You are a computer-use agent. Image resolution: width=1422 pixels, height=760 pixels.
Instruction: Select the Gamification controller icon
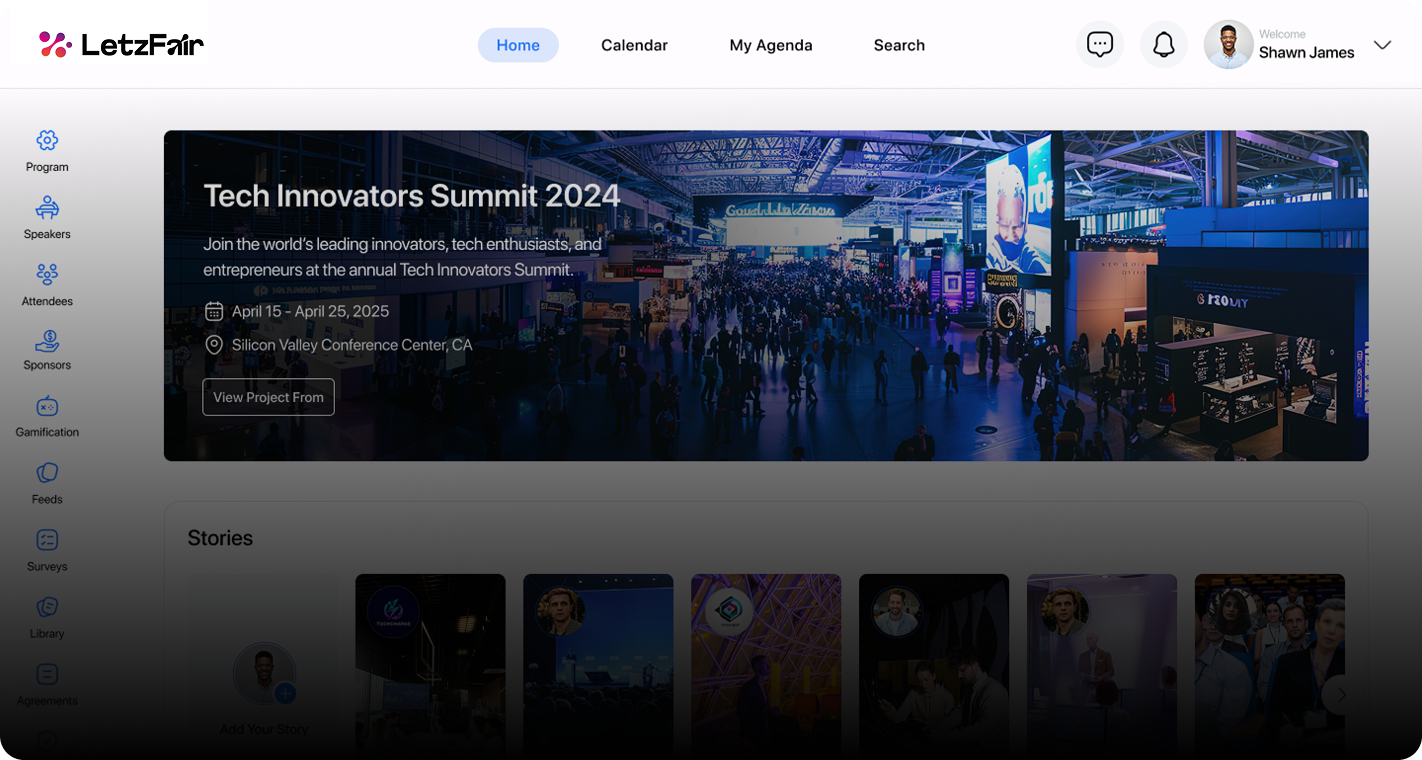click(47, 407)
